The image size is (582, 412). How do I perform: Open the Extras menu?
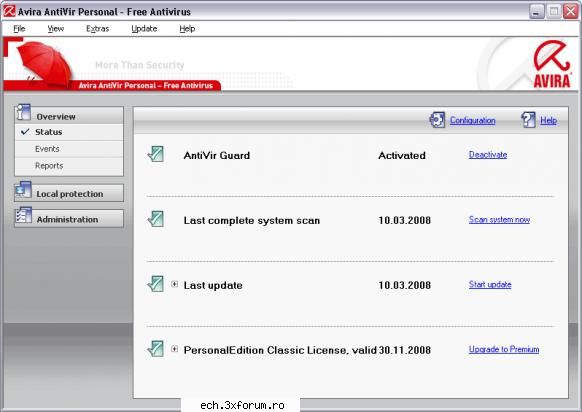click(x=98, y=29)
